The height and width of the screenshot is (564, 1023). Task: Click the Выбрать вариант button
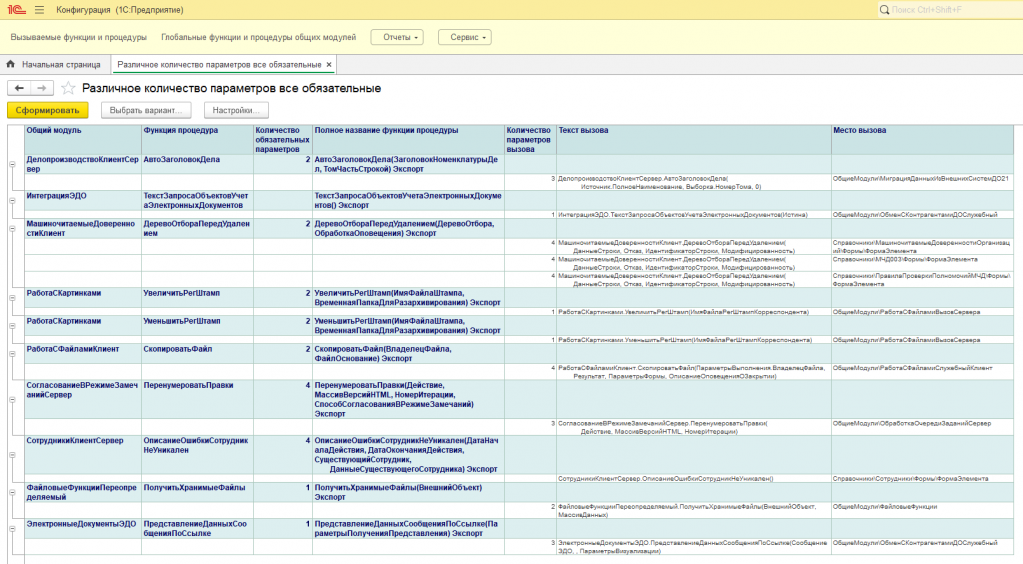pos(146,110)
